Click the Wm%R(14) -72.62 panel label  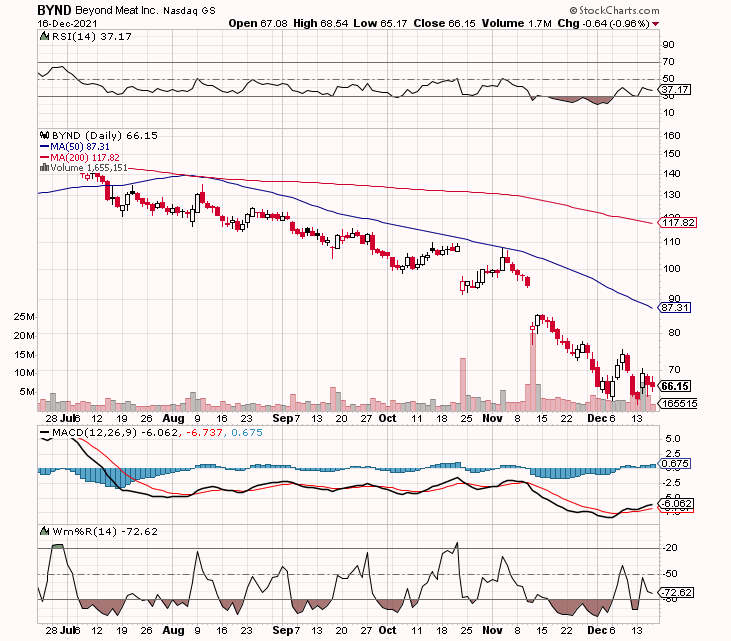[105, 531]
